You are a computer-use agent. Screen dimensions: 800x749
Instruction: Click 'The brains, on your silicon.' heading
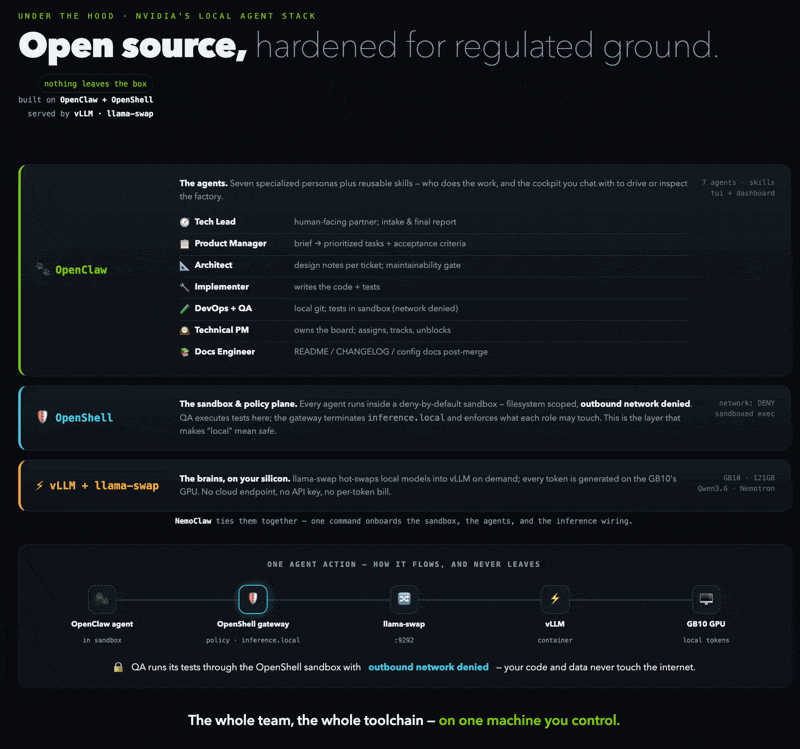point(235,479)
